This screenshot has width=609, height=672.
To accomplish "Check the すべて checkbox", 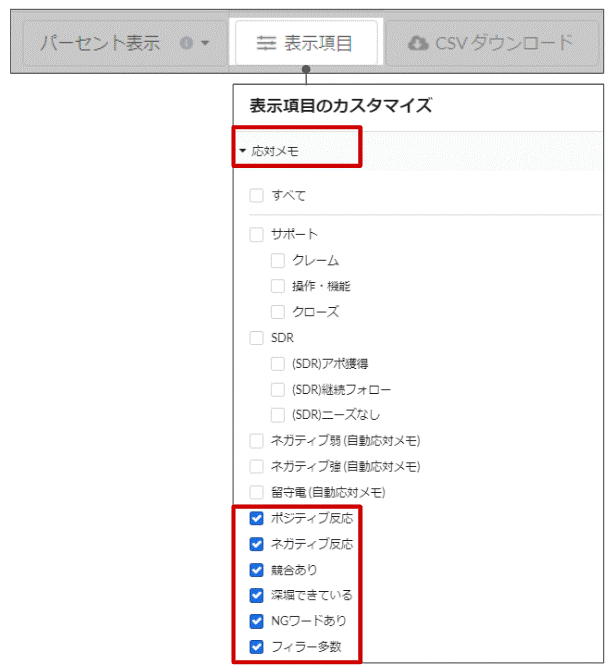I will coord(256,196).
